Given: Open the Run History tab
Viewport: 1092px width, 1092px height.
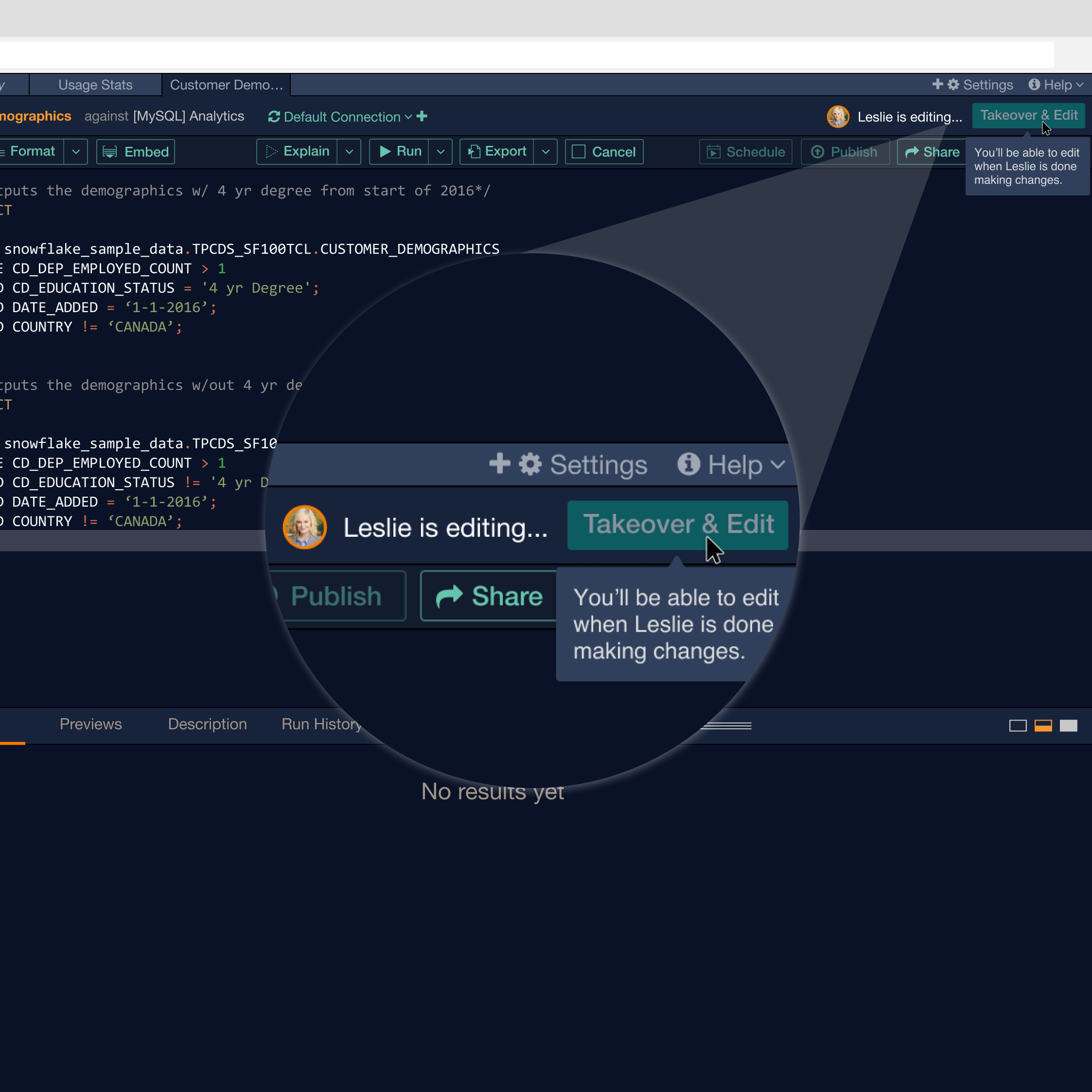Looking at the screenshot, I should click(x=321, y=724).
